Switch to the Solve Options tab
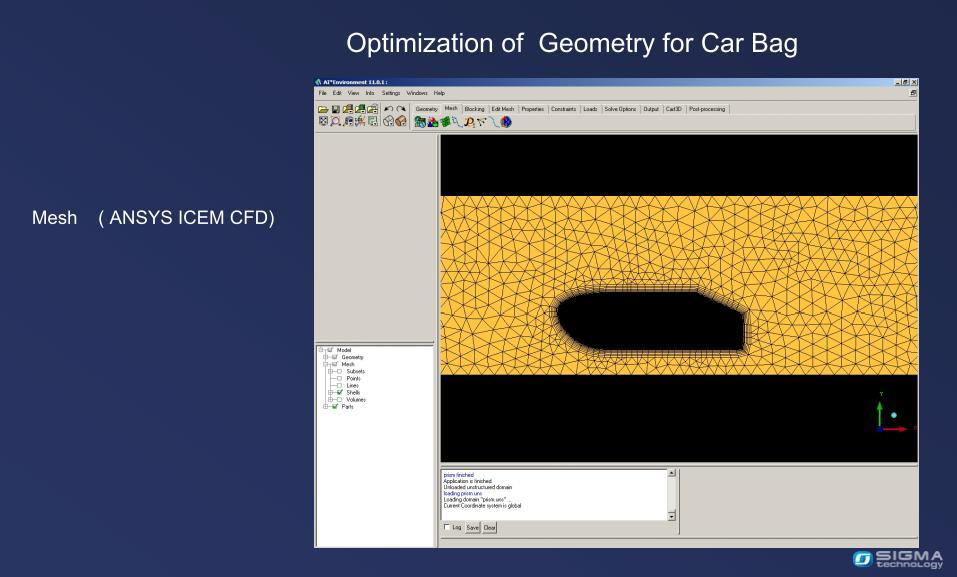 coord(620,109)
